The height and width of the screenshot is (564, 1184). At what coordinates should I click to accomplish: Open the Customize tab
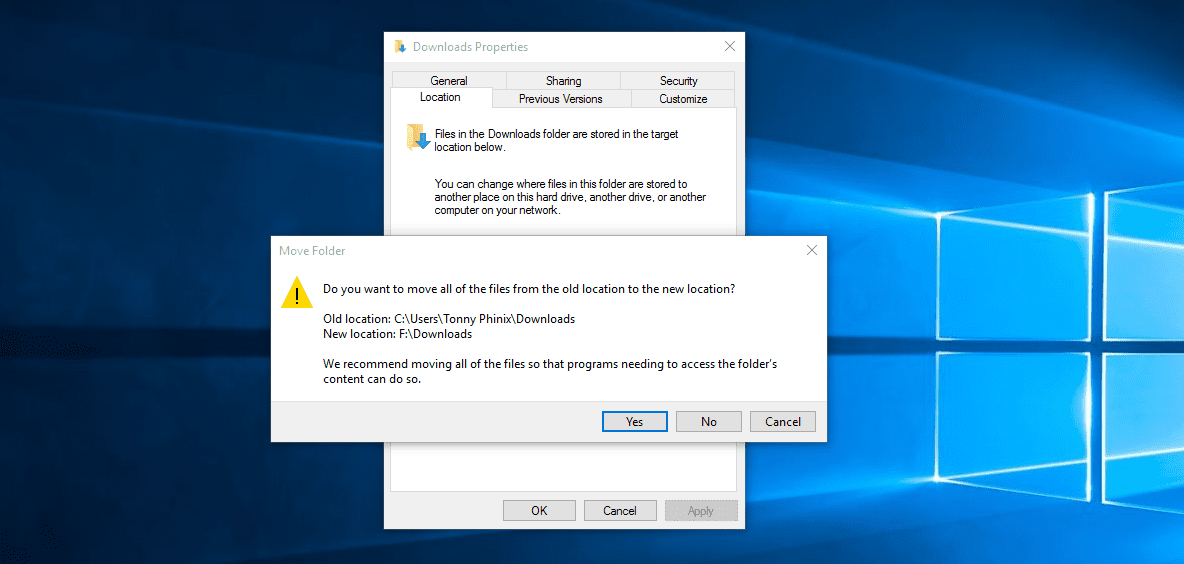(x=683, y=99)
